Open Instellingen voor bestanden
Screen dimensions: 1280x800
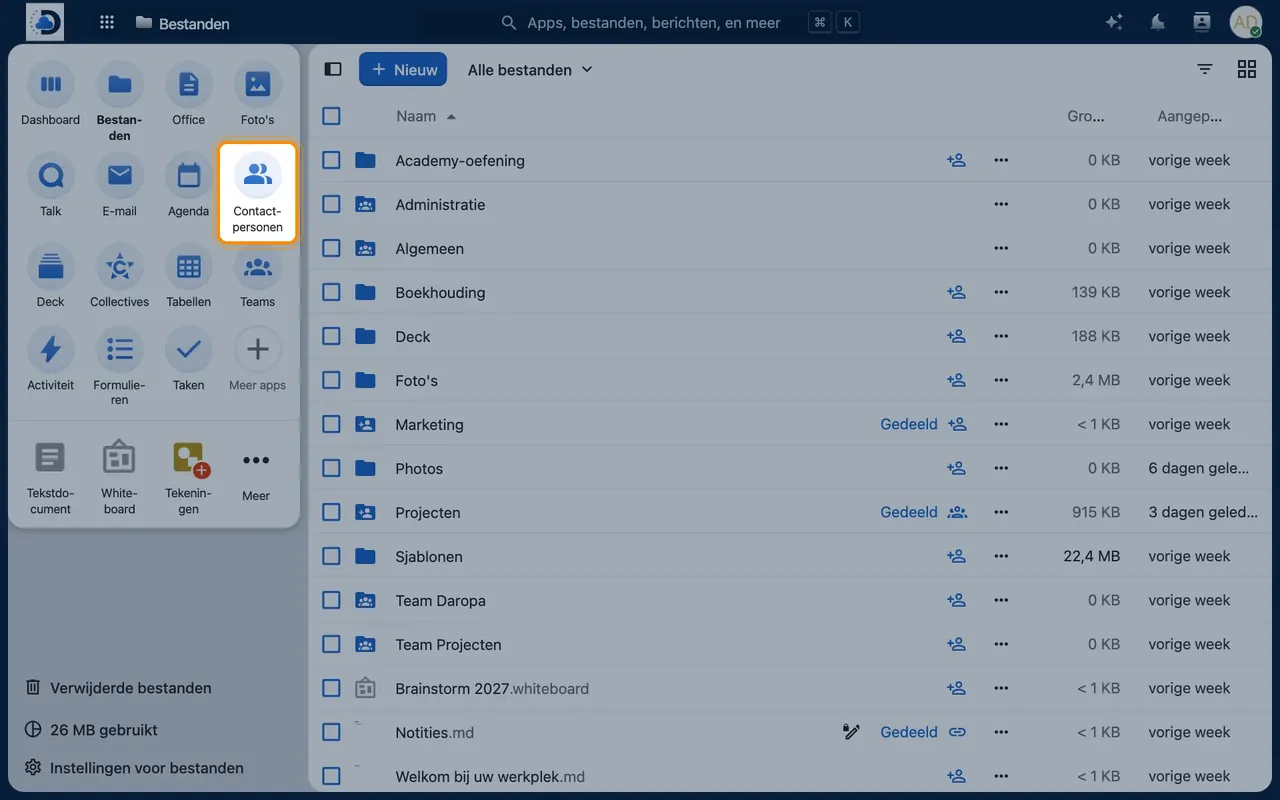134,768
